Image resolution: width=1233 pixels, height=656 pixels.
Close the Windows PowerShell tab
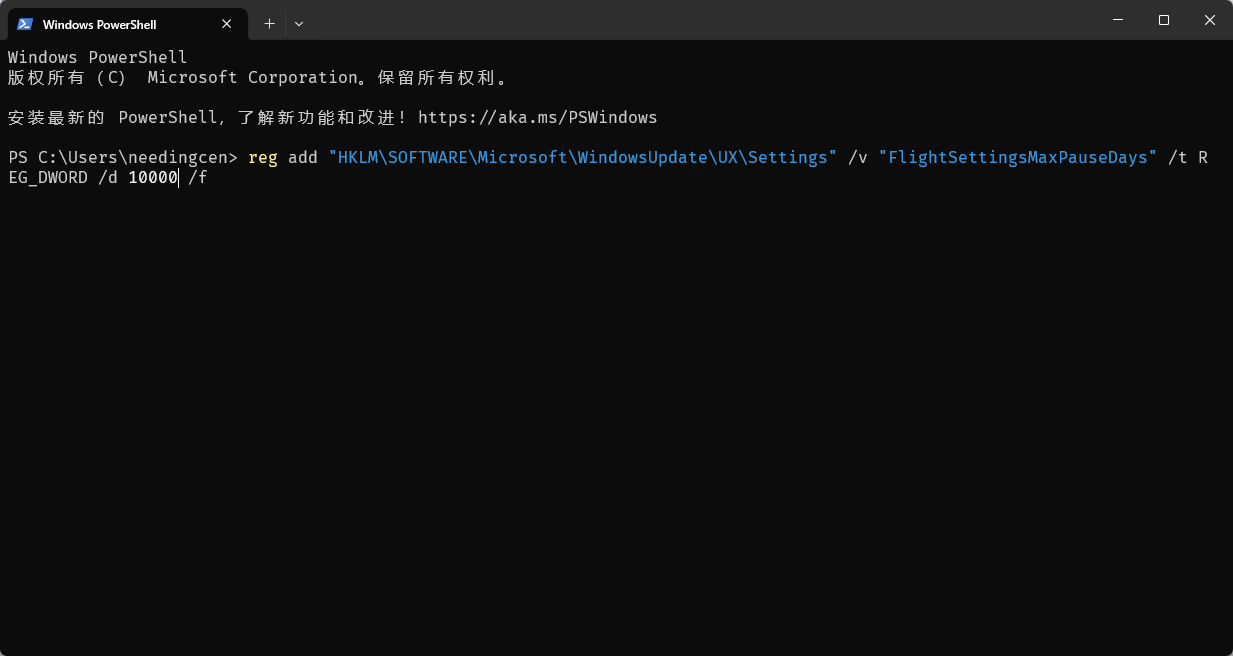pos(227,24)
